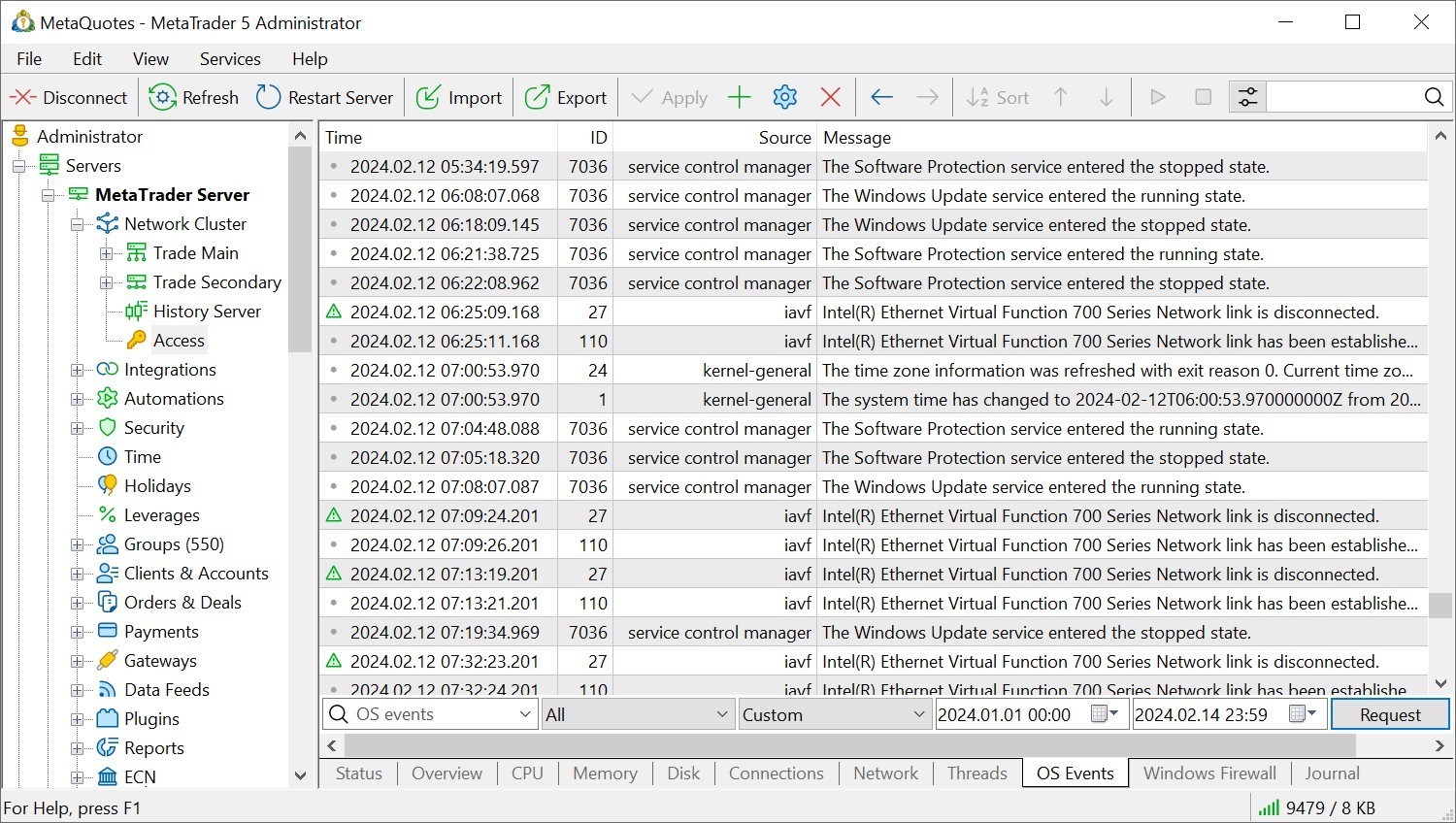Click the red X delete icon
Viewport: 1456px width, 823px height.
point(830,97)
